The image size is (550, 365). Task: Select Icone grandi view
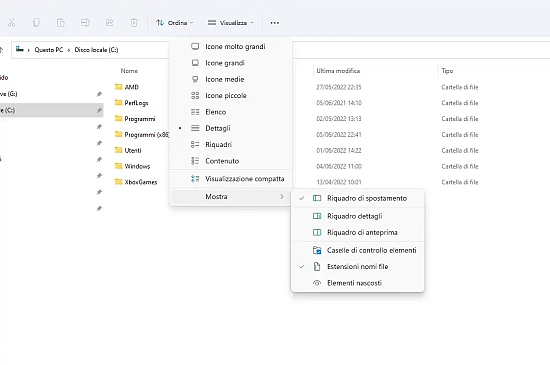pyautogui.click(x=231, y=63)
